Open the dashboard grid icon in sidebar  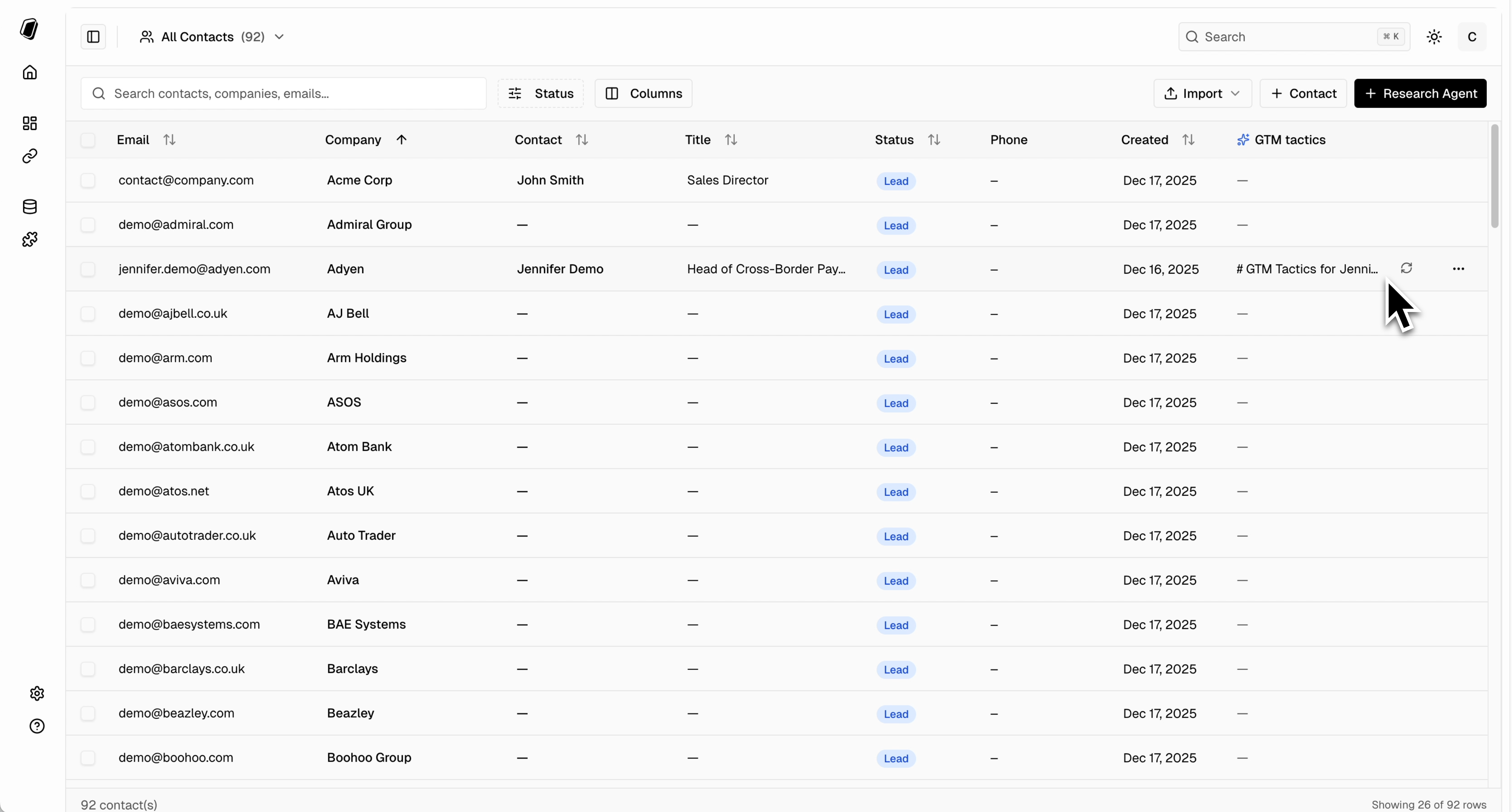[30, 123]
